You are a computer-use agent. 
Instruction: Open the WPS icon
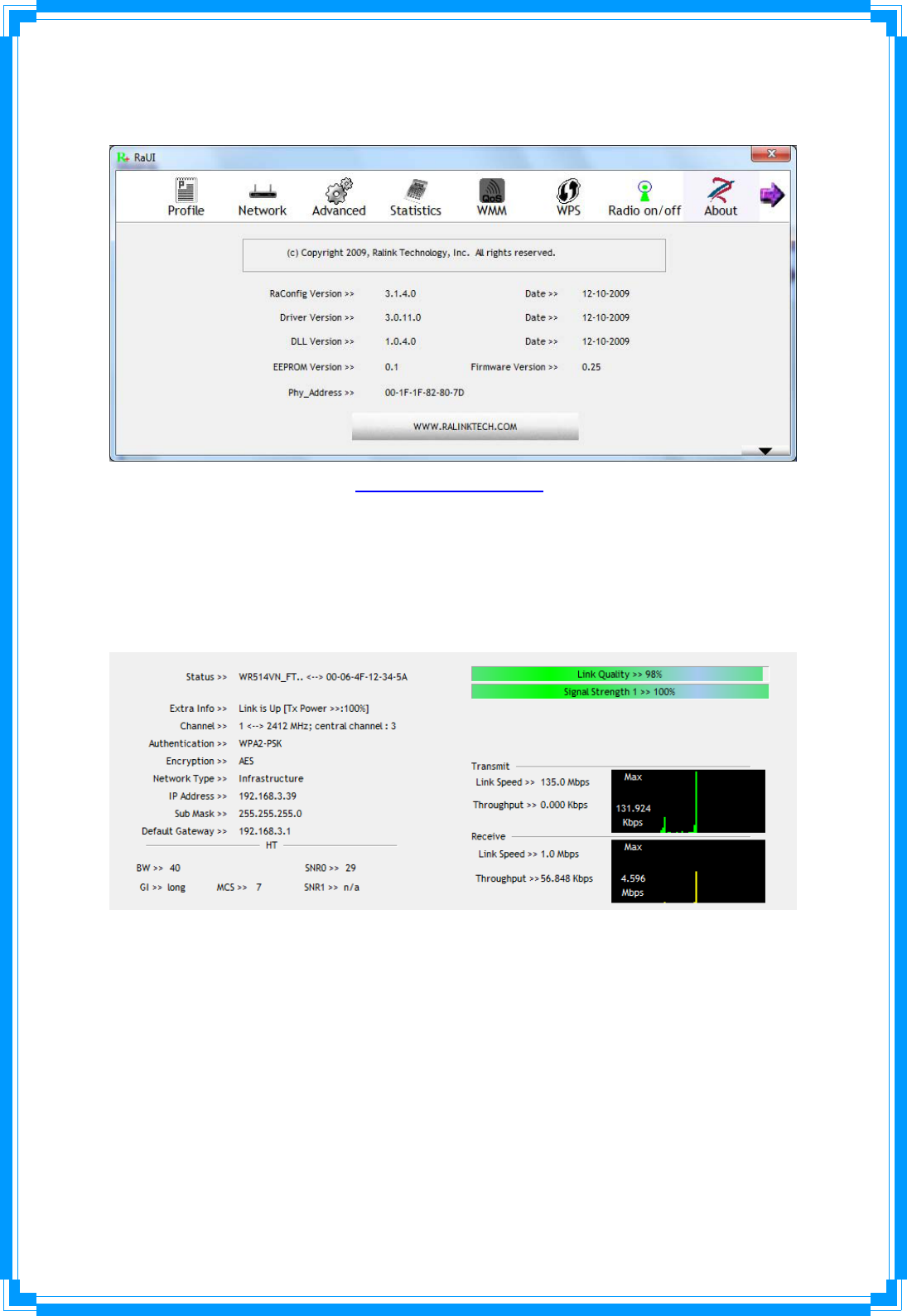[568, 191]
